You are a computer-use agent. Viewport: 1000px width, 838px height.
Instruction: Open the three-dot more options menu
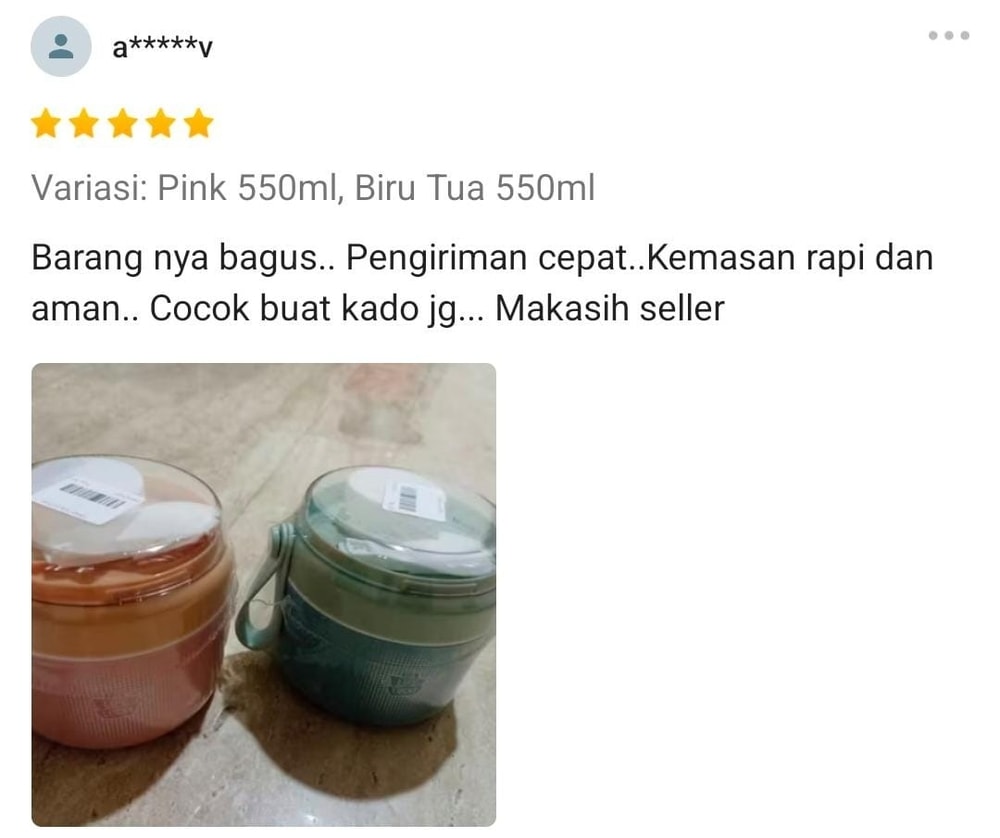tap(948, 36)
